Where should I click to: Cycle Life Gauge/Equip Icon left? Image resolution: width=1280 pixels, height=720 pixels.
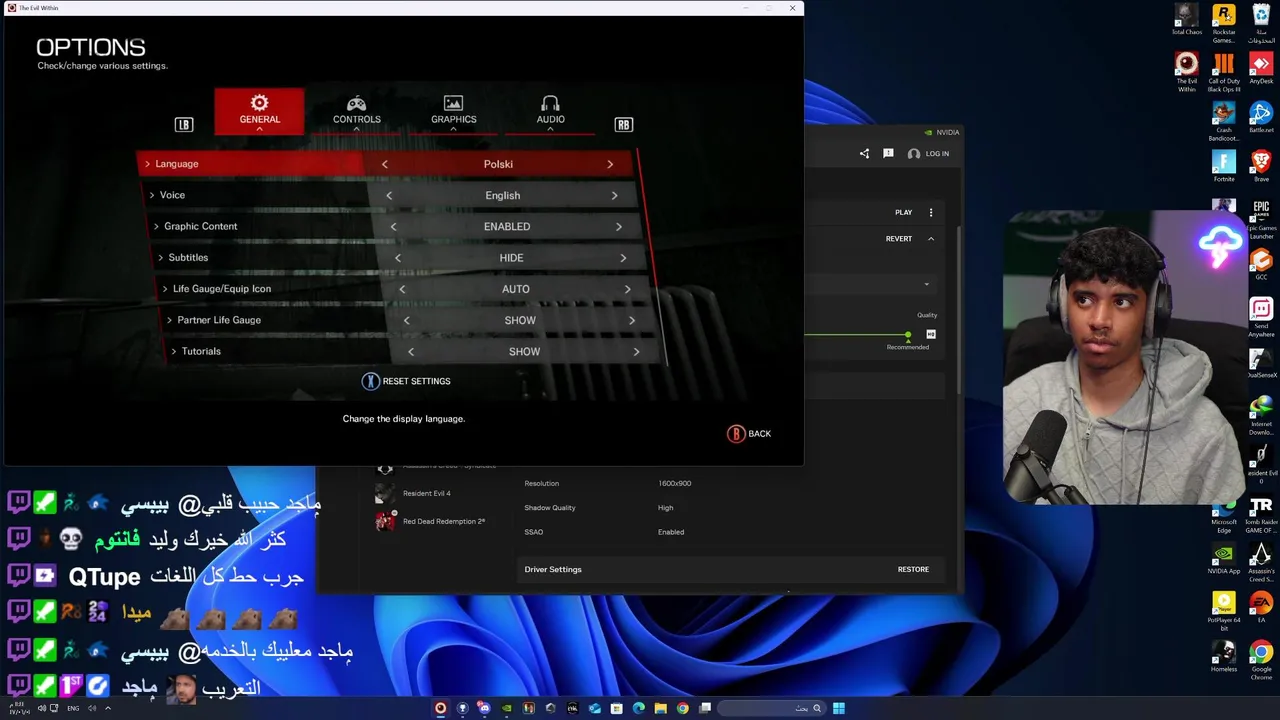402,289
